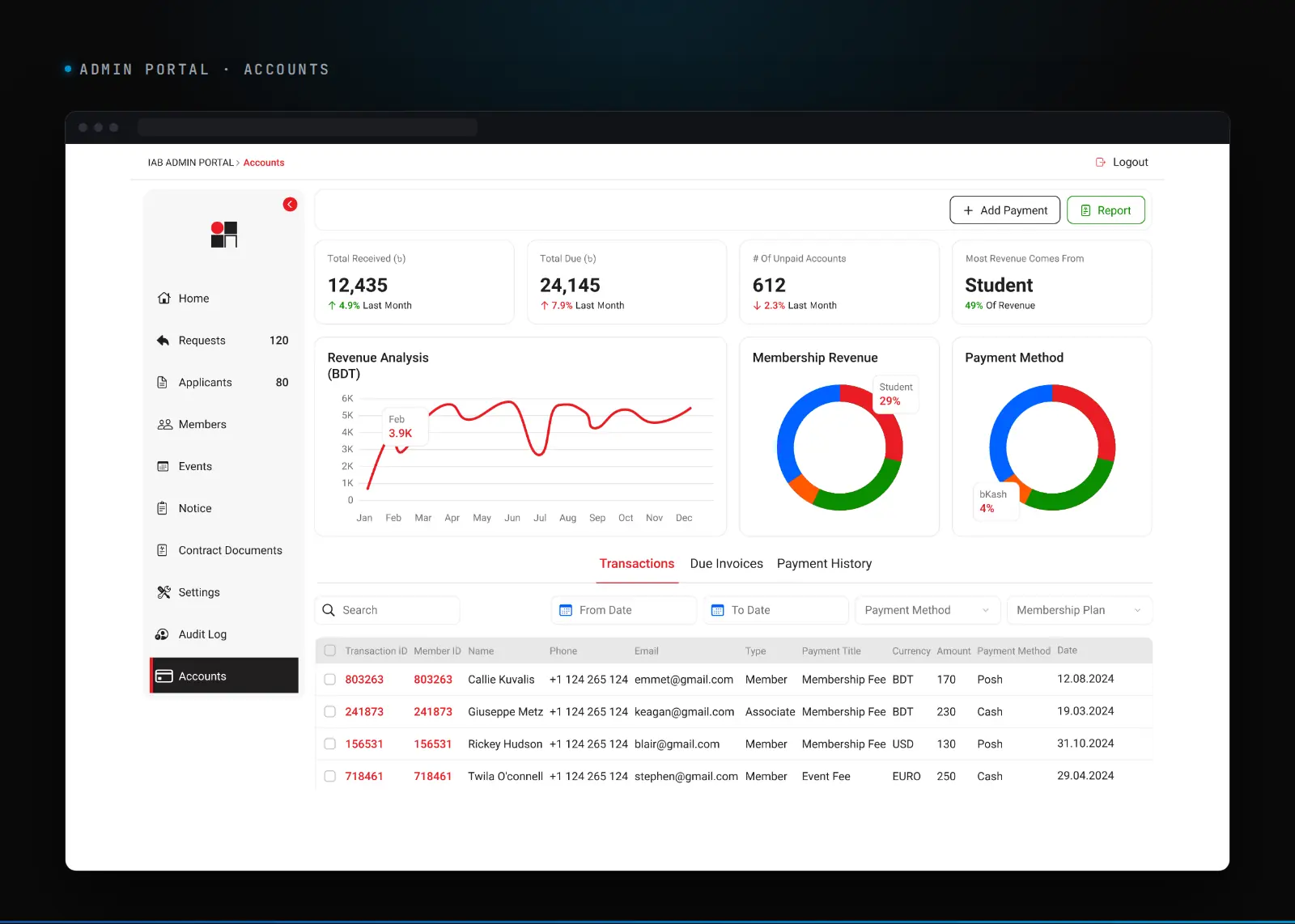The width and height of the screenshot is (1295, 924).
Task: Click the Amount column header
Action: (x=953, y=651)
